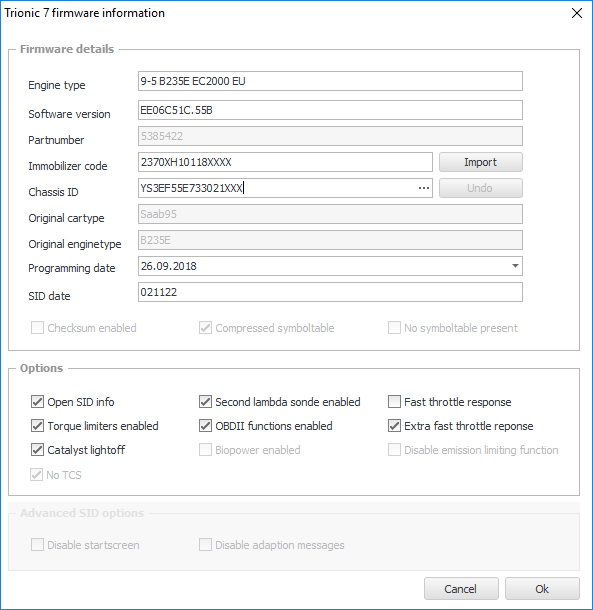Click the Original enginetype label

point(75,244)
